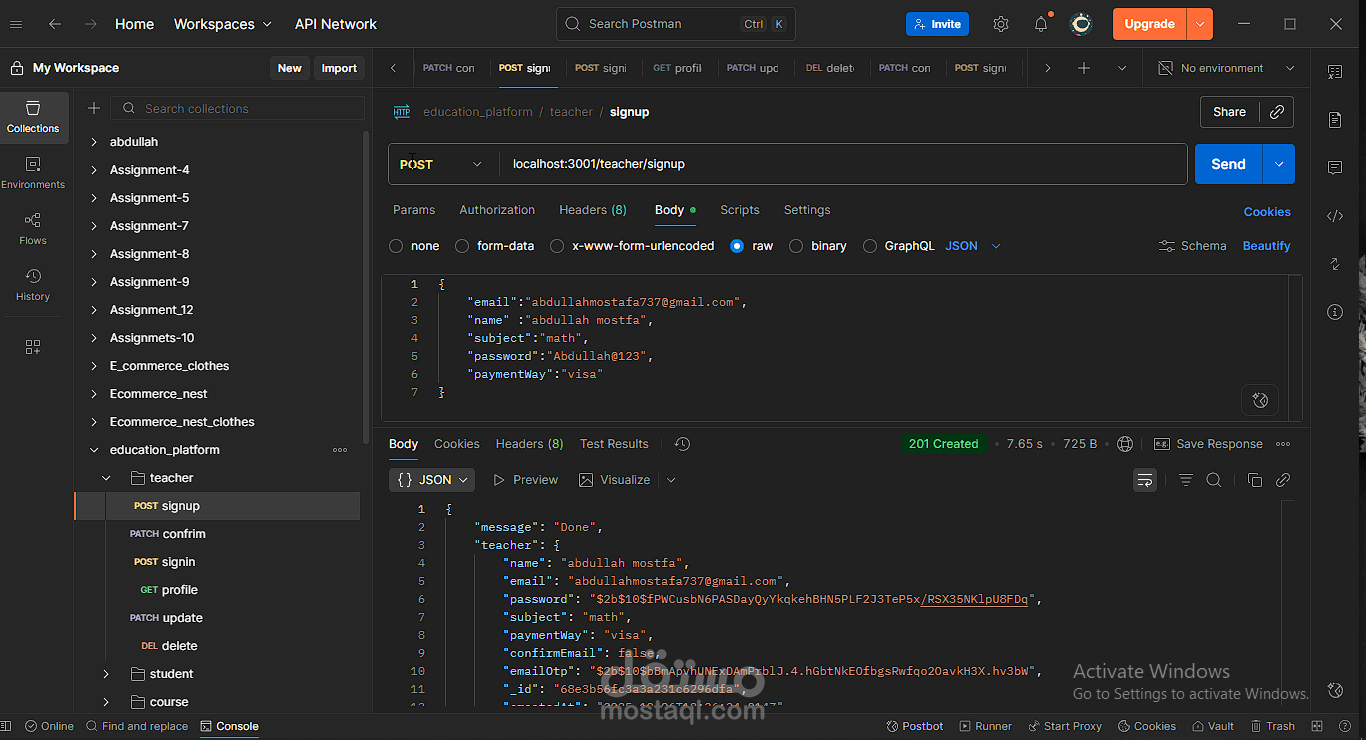Viewport: 1366px width, 740px height.
Task: Send the request with the Send button
Action: pyautogui.click(x=1229, y=164)
